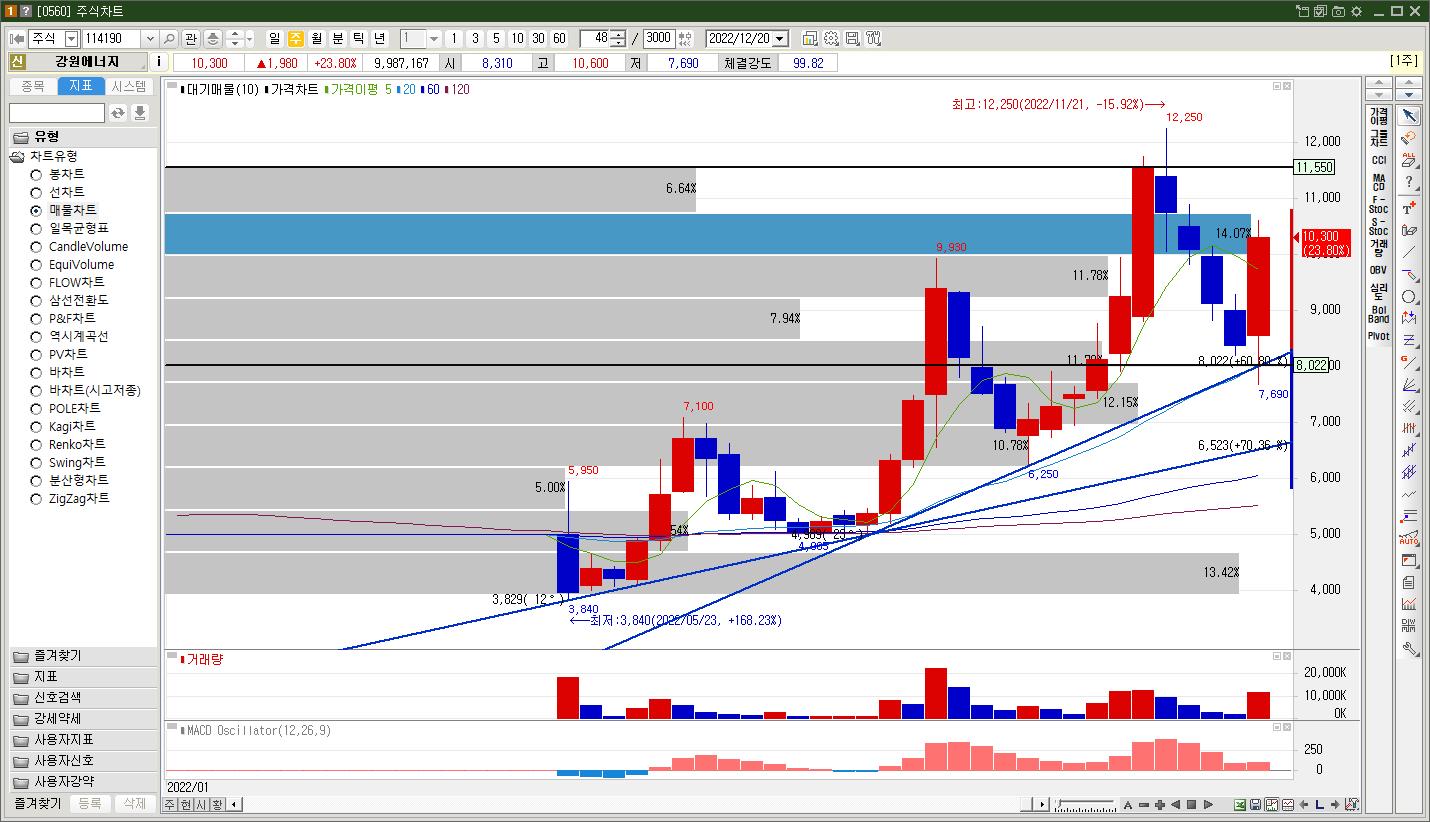
Task: Select 봉차트 chart type
Action: [x=66, y=174]
